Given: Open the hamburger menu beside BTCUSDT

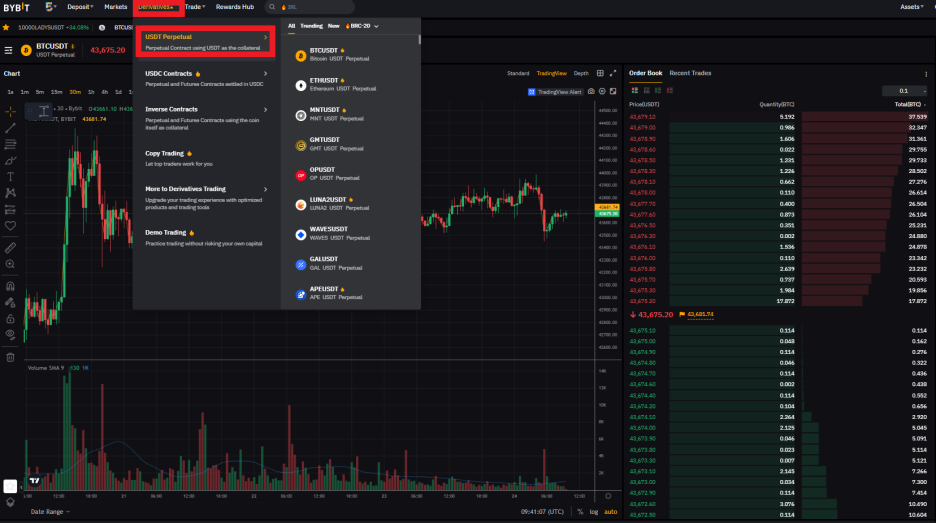Looking at the screenshot, I should pyautogui.click(x=8, y=50).
